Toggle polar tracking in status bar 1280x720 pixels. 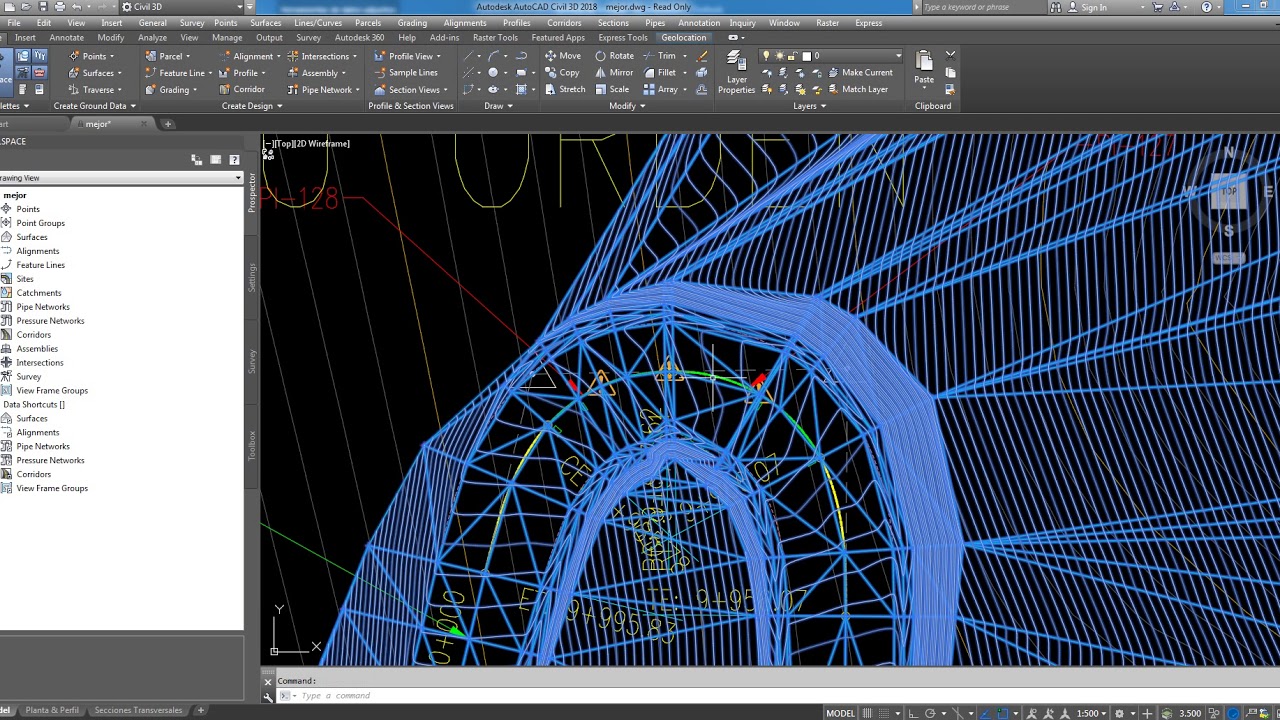(x=929, y=713)
